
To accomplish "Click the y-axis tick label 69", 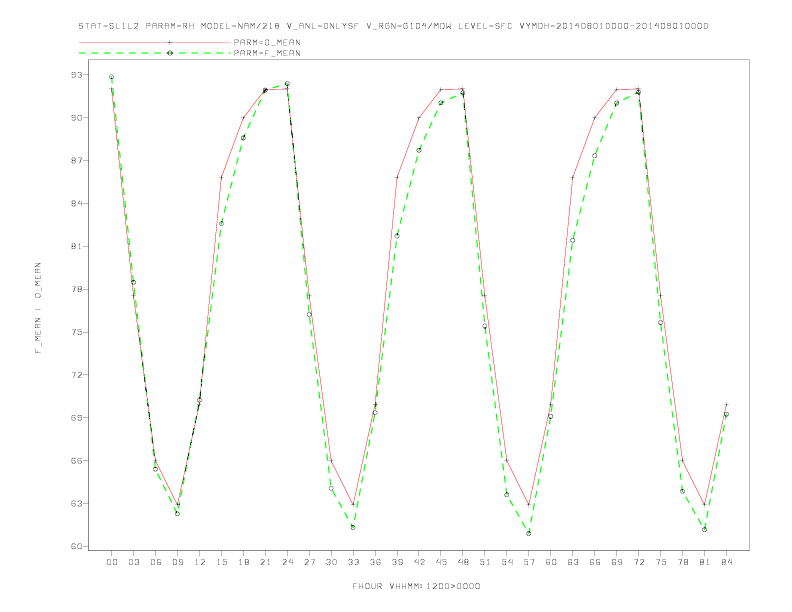I will [76, 418].
